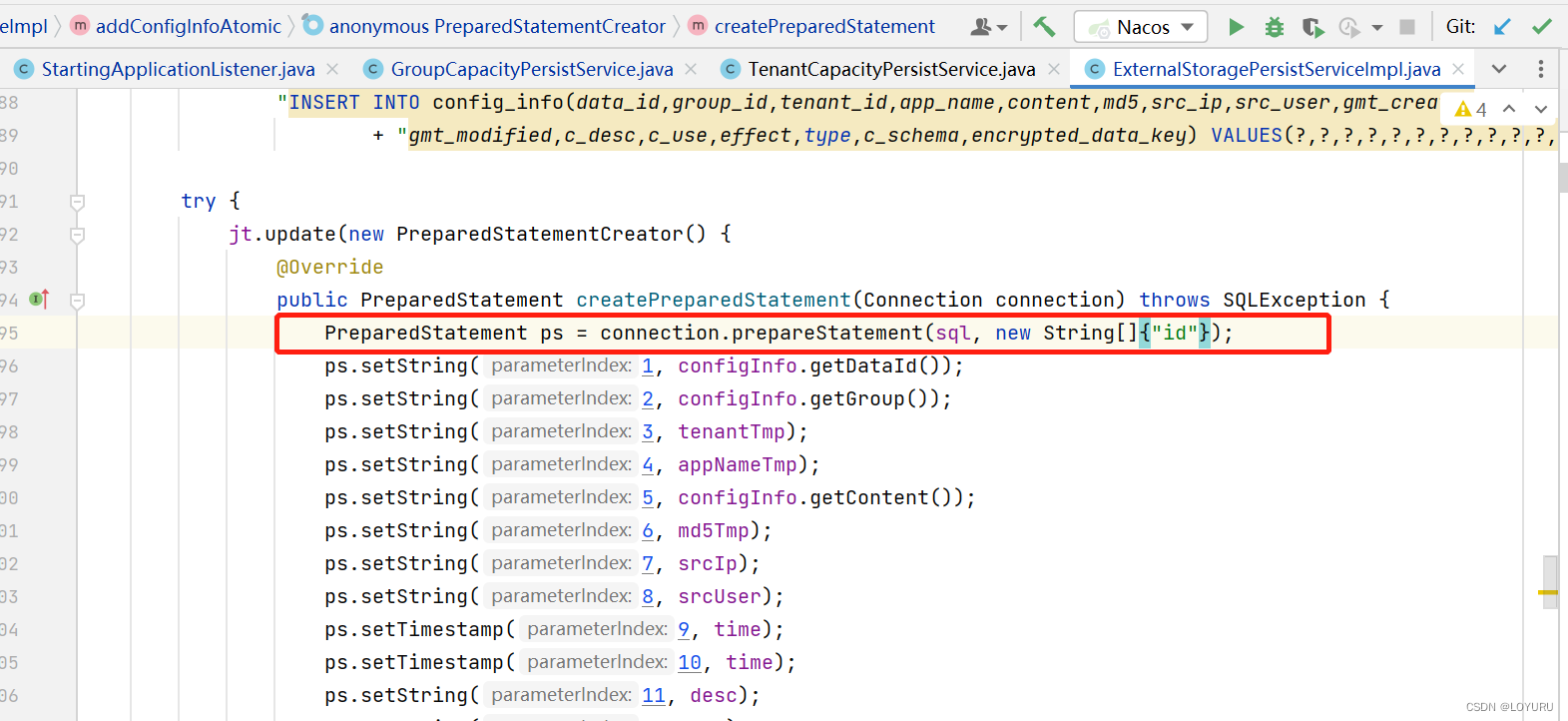
Task: Commit changes with Git checkmark
Action: point(1542,27)
